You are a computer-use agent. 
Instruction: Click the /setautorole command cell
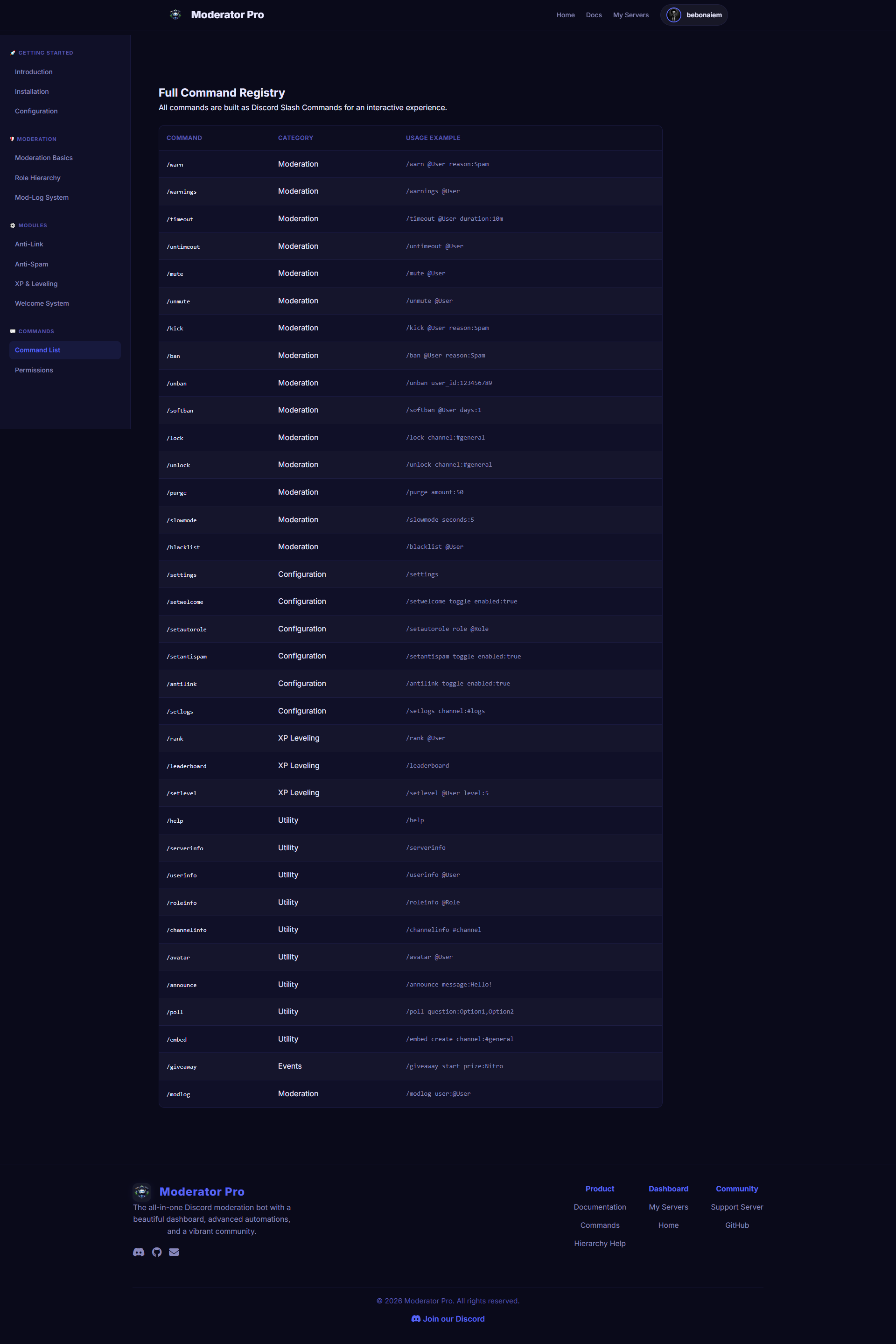coord(186,629)
